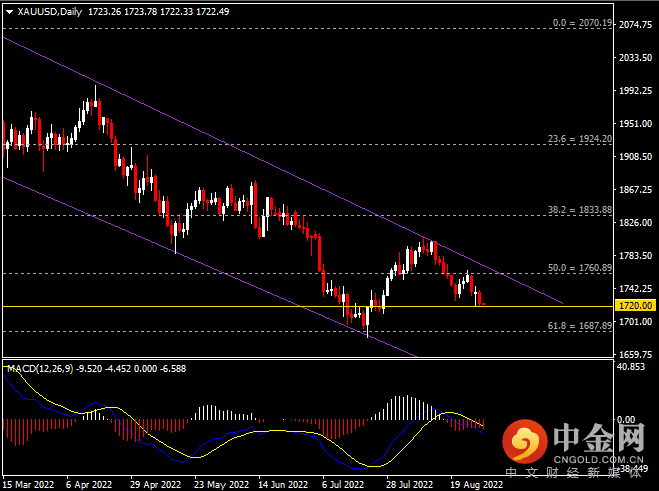
Task: Click the 6 Jul 2022 date label
Action: click(343, 485)
